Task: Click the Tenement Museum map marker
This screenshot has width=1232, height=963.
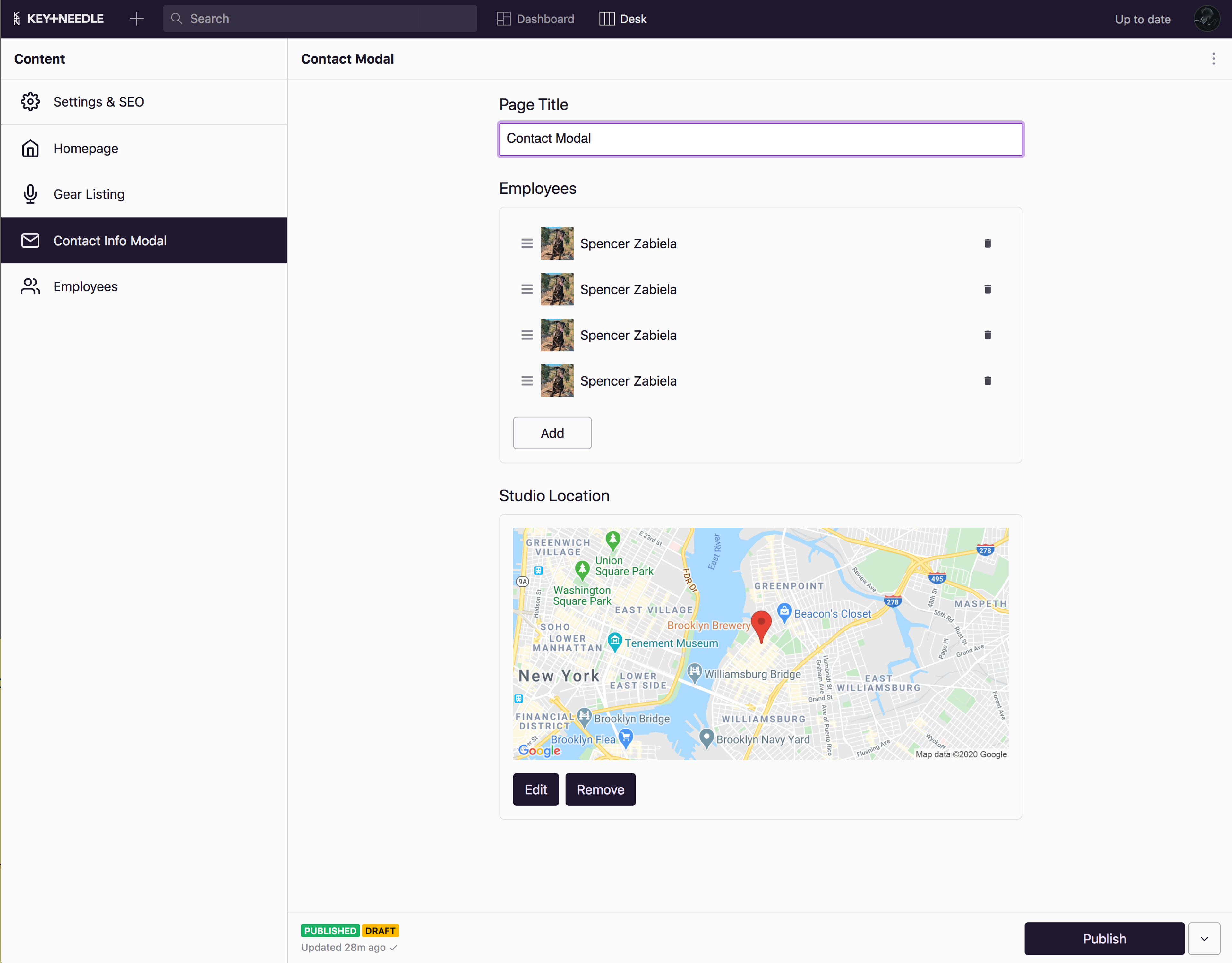Action: point(614,642)
